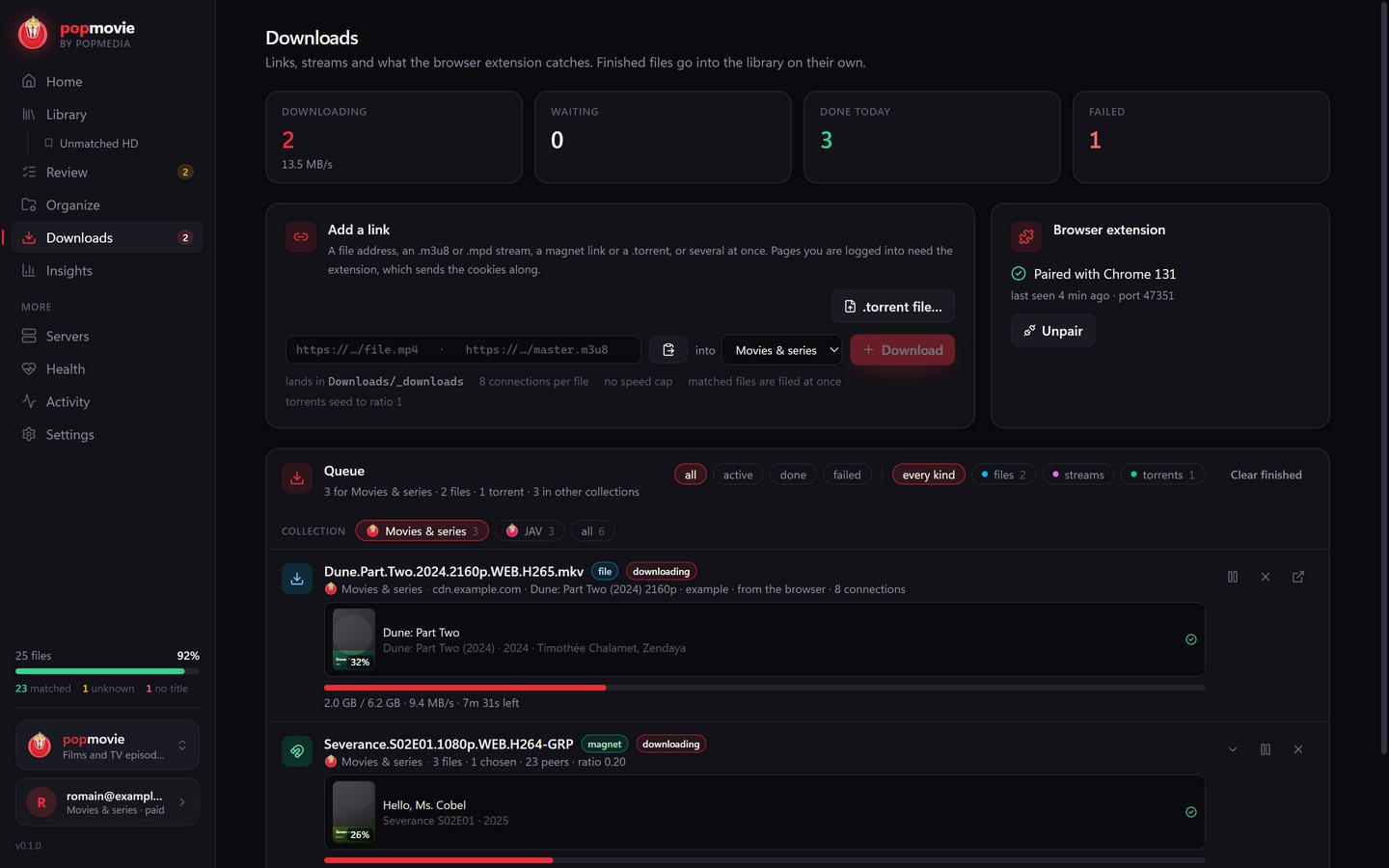
Task: Go to the Library section
Action: (x=107, y=114)
